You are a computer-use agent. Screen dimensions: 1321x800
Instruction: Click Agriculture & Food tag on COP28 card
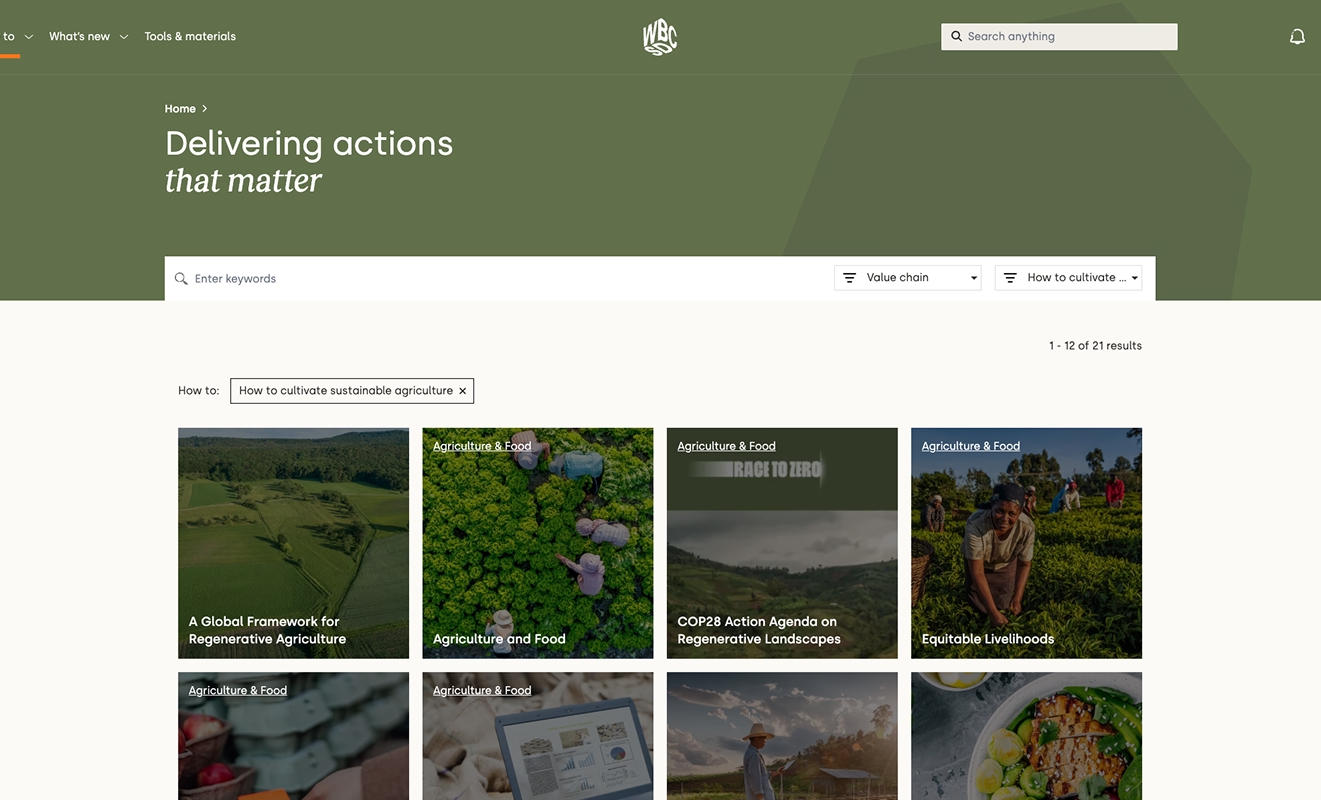pyautogui.click(x=726, y=446)
